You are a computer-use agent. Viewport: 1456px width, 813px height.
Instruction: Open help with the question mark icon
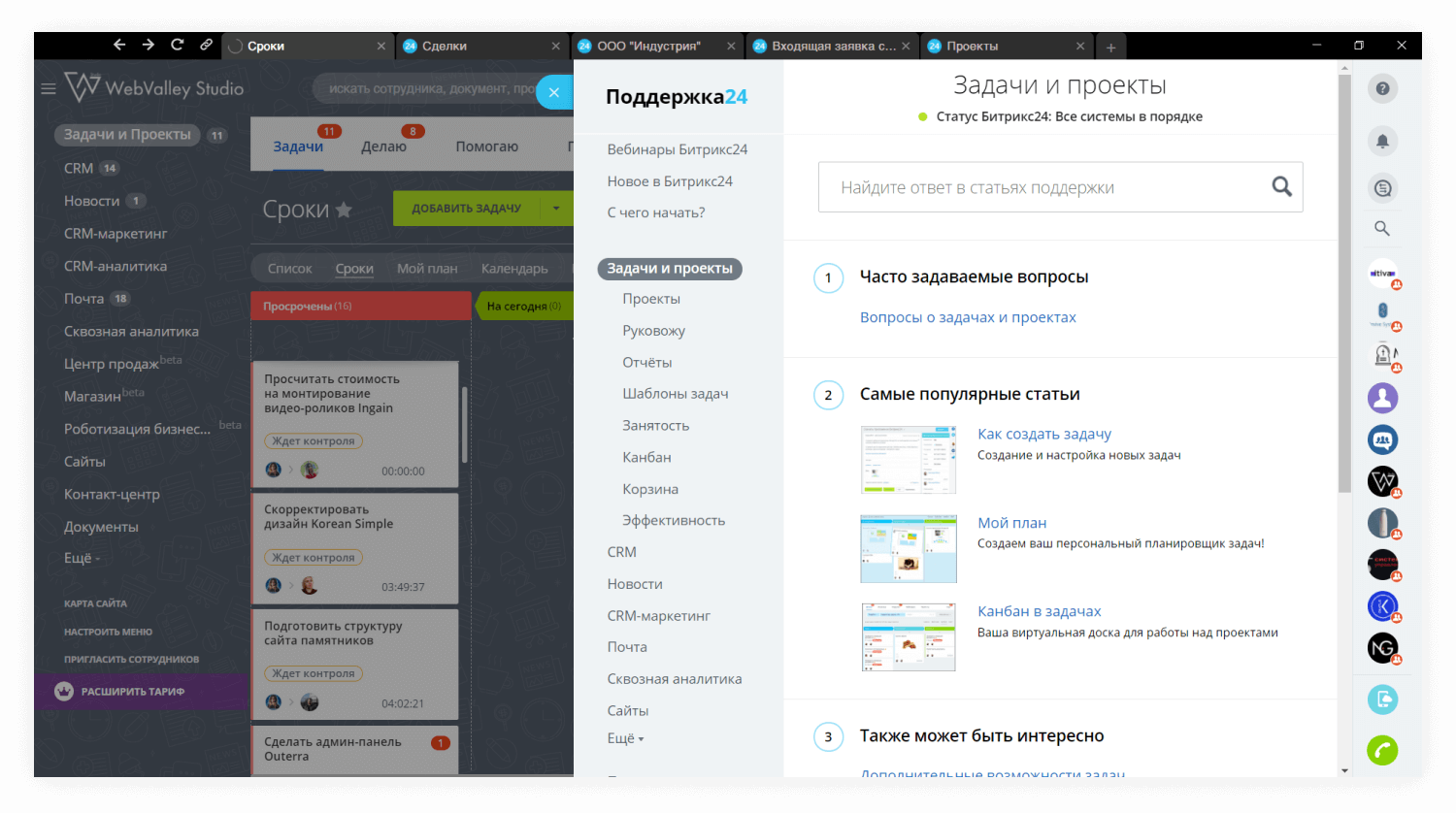coord(1382,88)
